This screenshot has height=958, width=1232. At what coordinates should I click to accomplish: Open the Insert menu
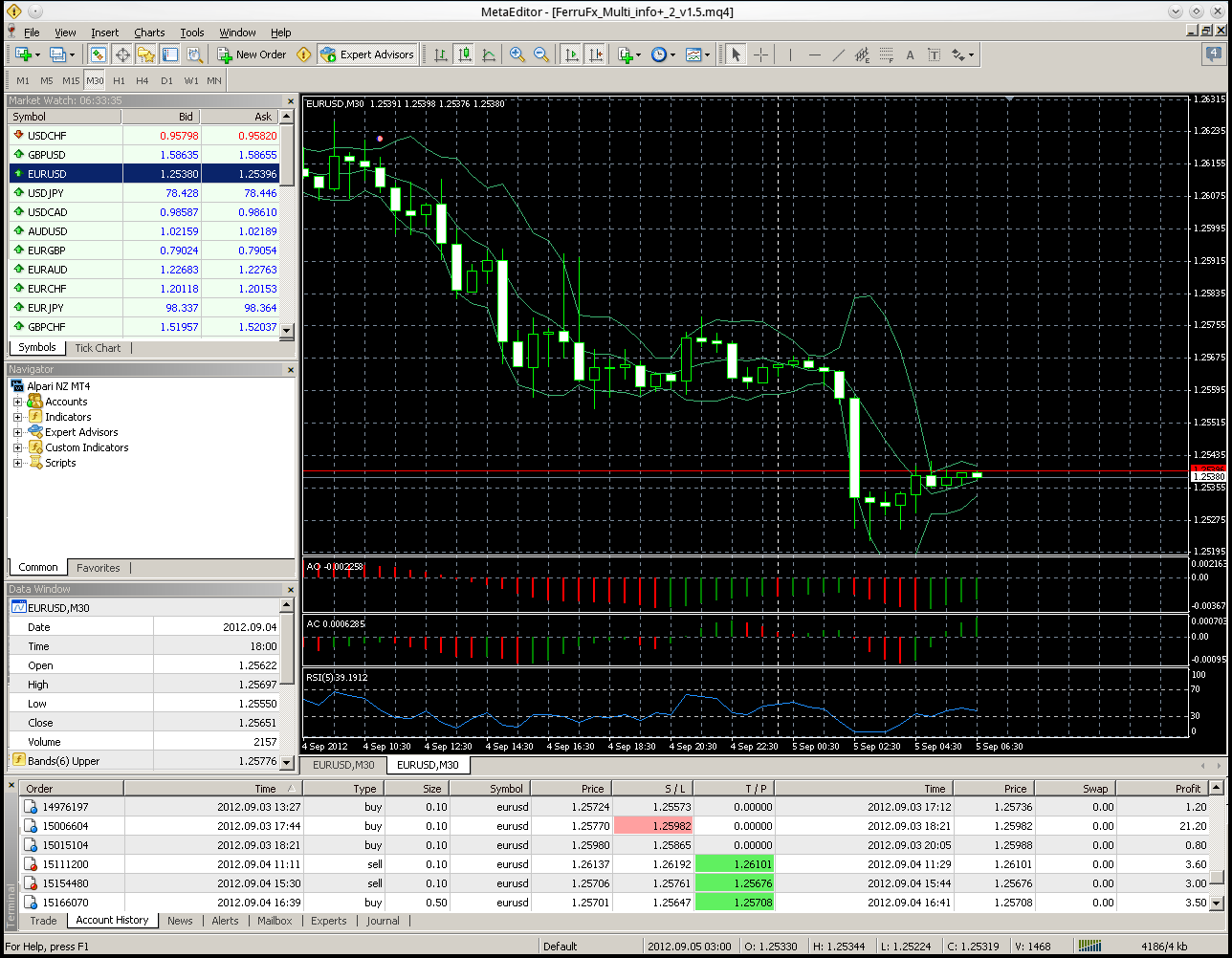click(105, 33)
